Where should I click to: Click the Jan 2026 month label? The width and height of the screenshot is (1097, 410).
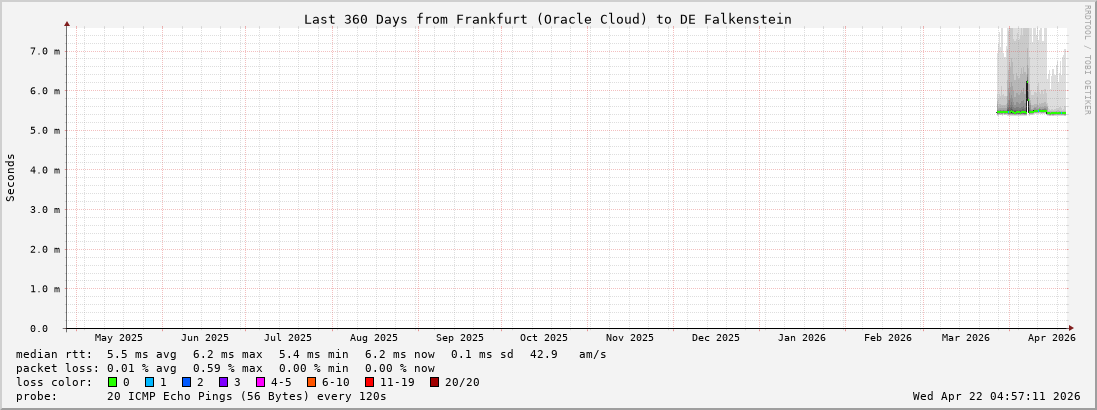tap(801, 338)
